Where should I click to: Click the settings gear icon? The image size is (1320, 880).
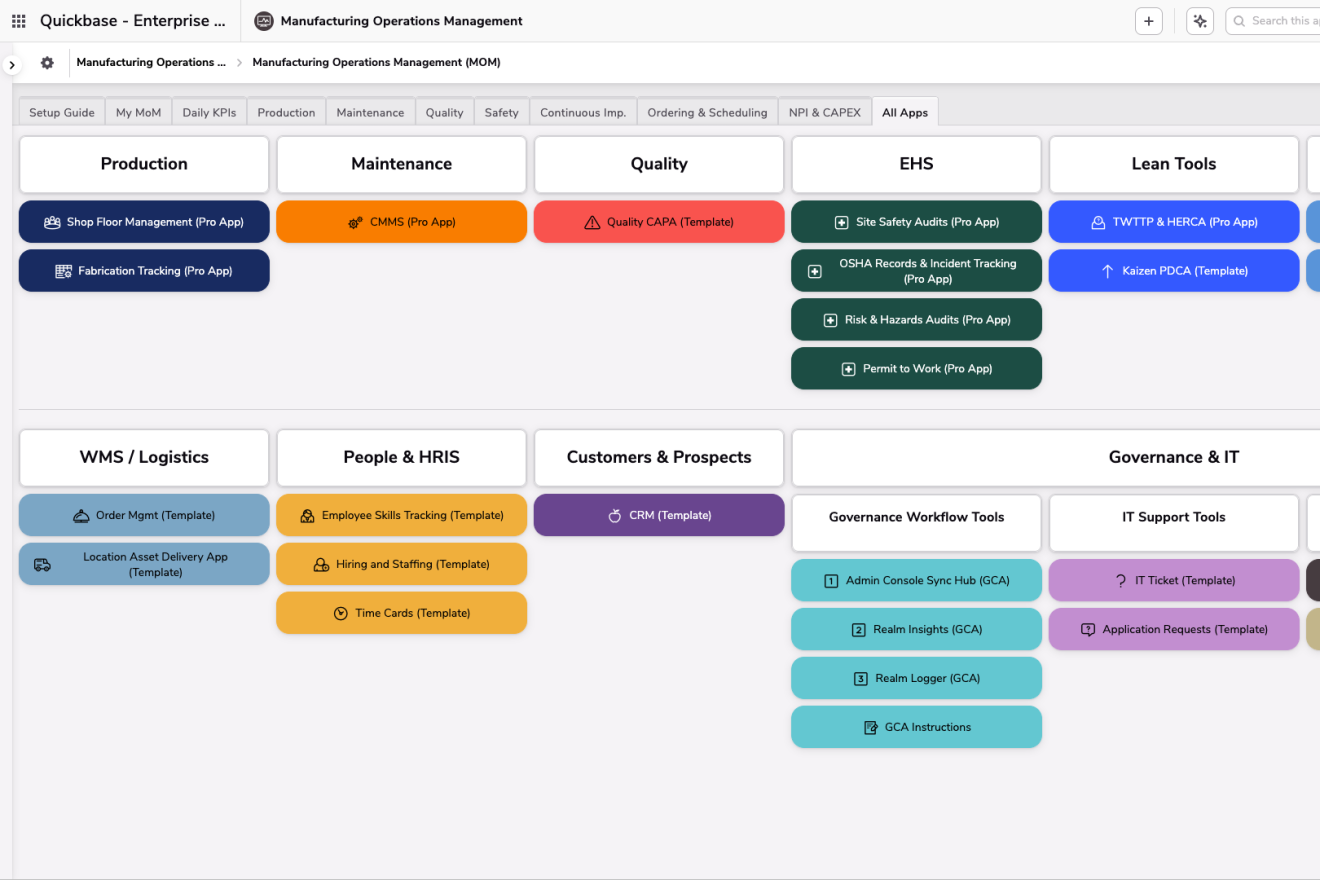(x=47, y=63)
